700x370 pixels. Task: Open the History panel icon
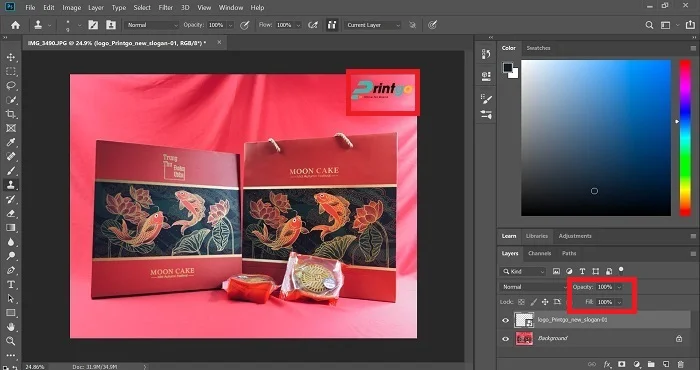[486, 54]
